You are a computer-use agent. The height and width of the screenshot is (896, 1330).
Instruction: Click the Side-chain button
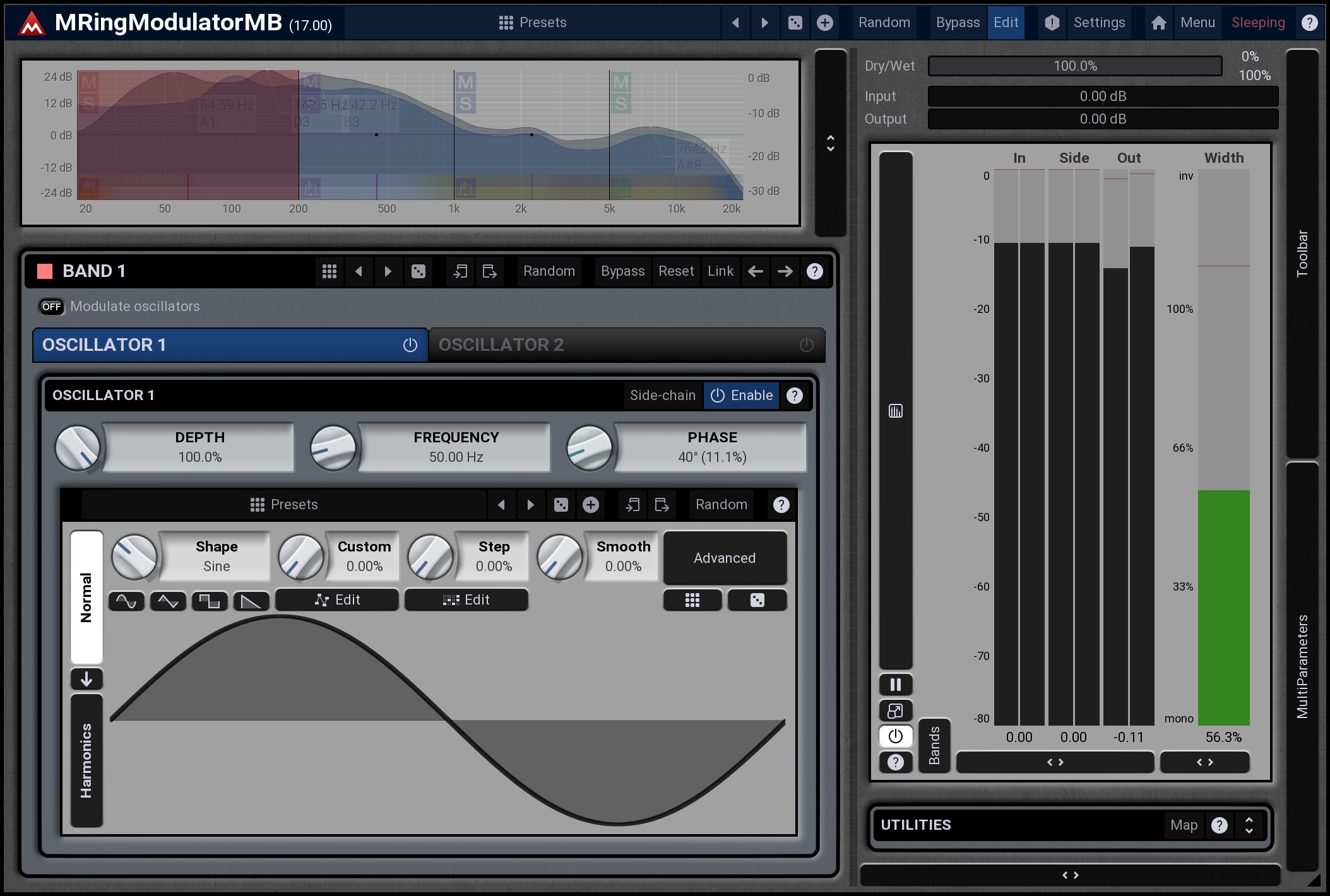pyautogui.click(x=663, y=396)
